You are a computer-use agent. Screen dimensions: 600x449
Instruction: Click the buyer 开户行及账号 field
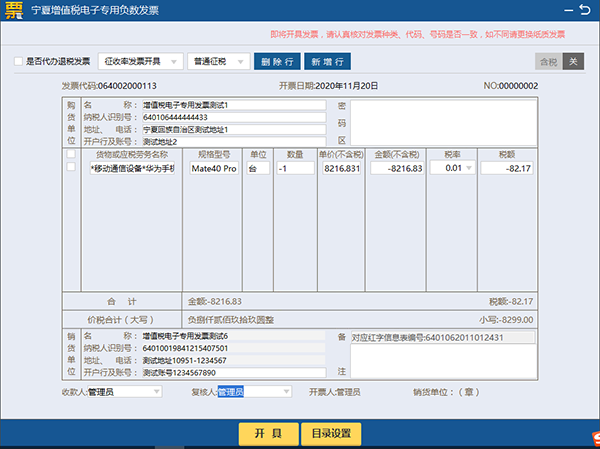click(x=234, y=141)
